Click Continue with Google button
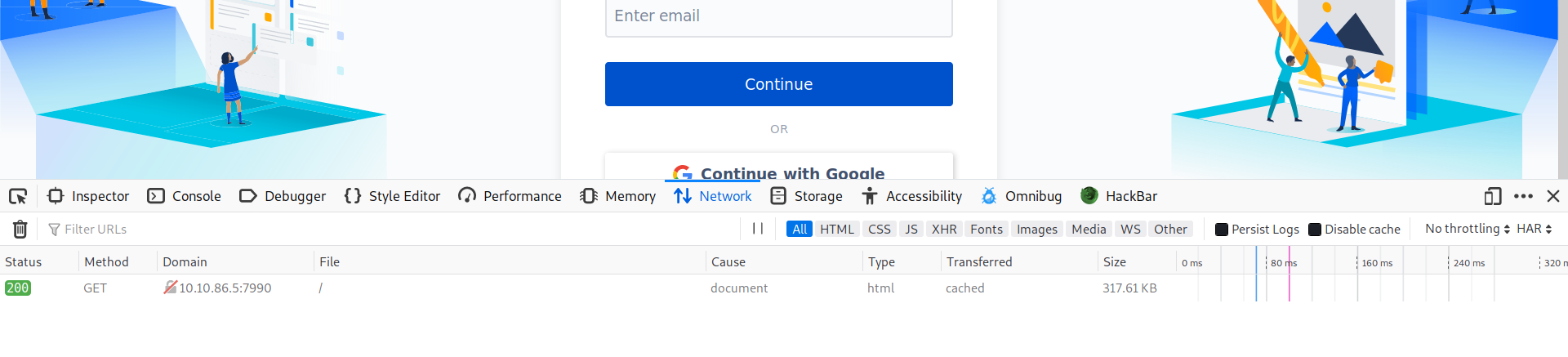The width and height of the screenshot is (1568, 357). [x=779, y=167]
